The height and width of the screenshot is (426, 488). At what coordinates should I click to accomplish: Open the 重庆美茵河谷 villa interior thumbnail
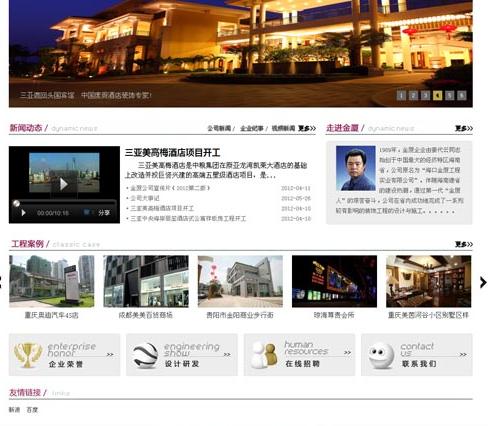(429, 281)
